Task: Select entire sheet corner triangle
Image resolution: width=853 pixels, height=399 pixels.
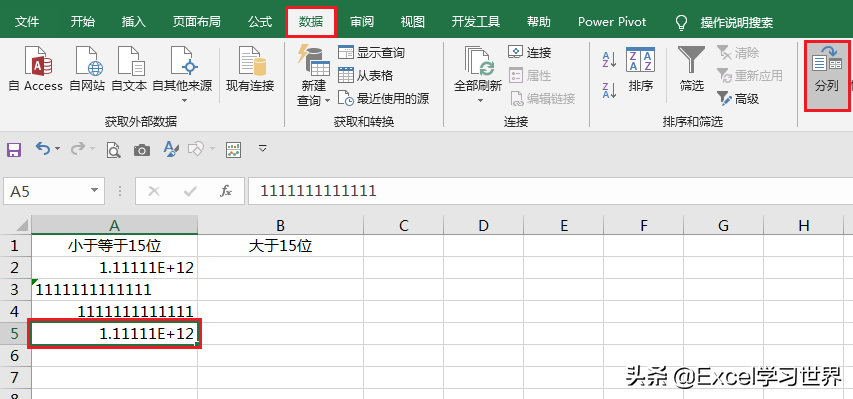Action: (16, 225)
